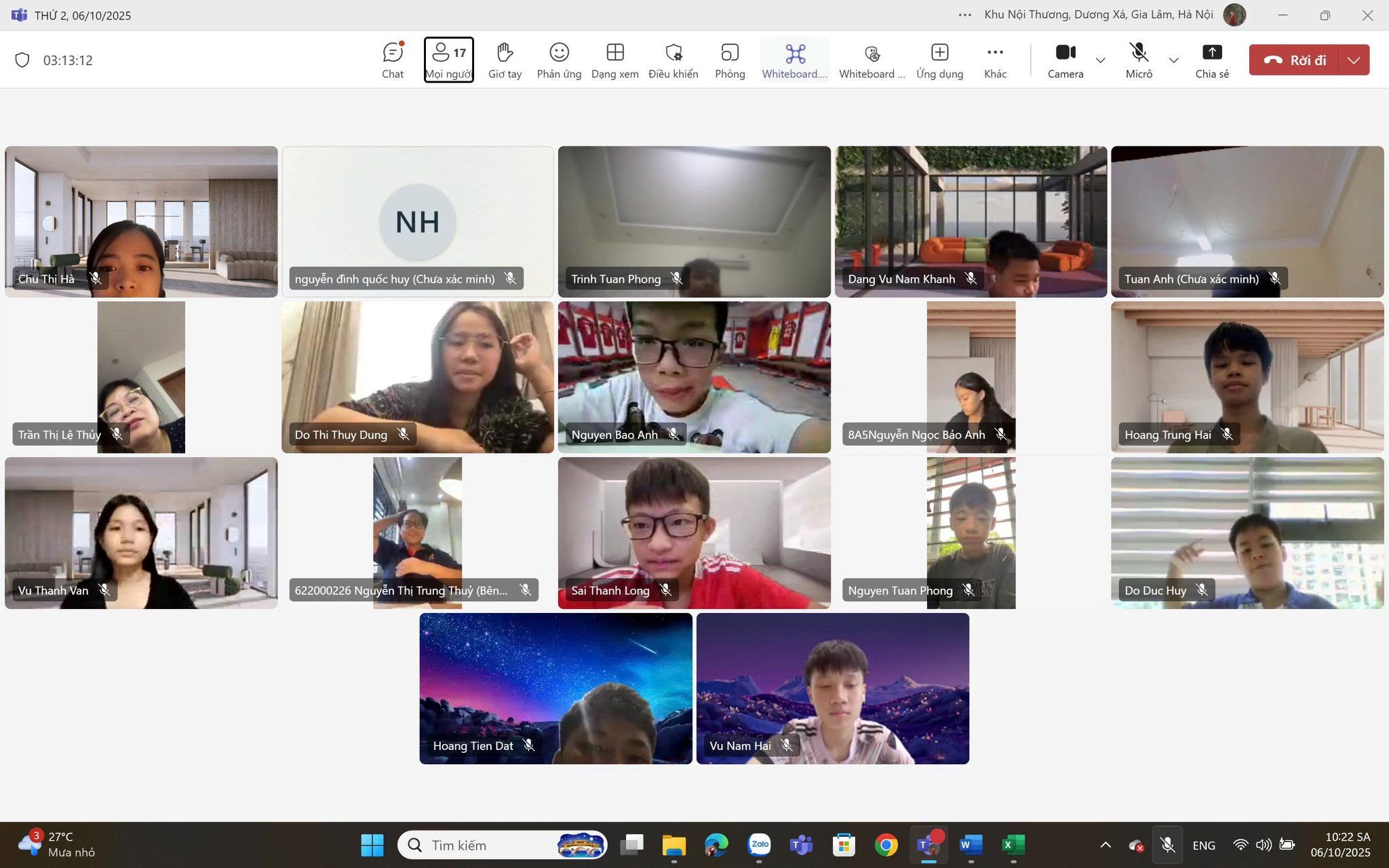Expand Camera options dropdown arrow

pos(1101,60)
